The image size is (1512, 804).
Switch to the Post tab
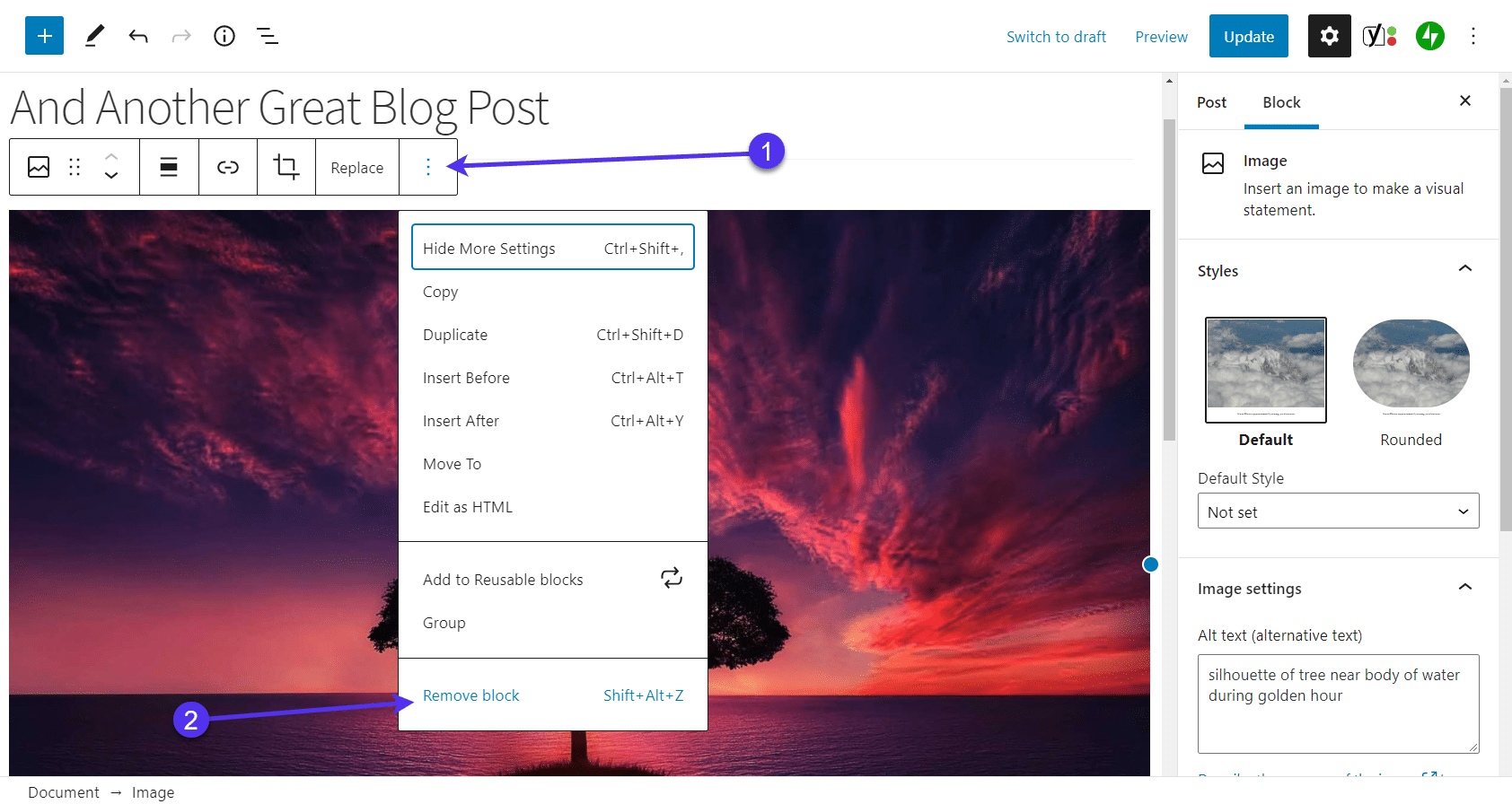[x=1211, y=102]
